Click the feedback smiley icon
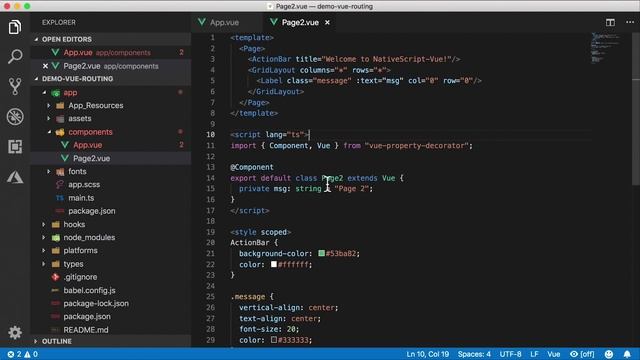 coord(609,354)
